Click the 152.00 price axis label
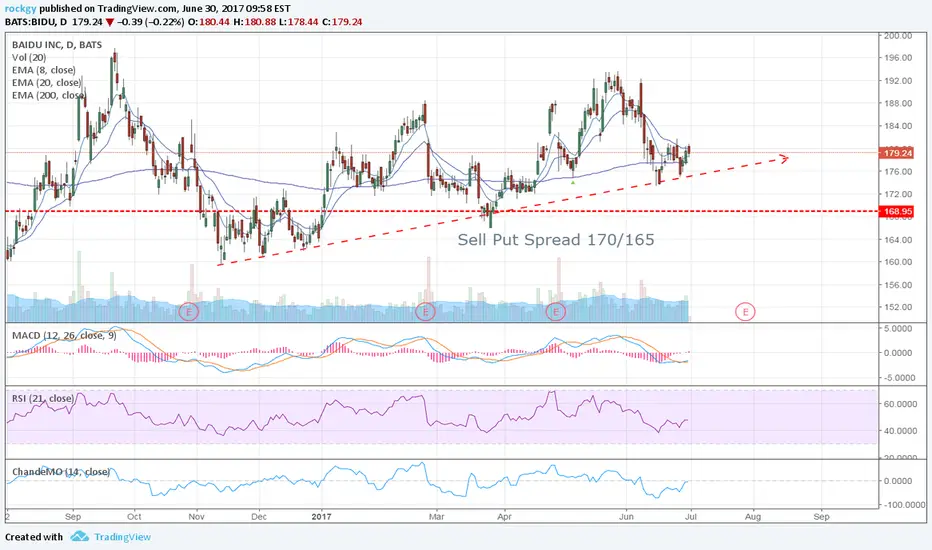 click(x=898, y=307)
